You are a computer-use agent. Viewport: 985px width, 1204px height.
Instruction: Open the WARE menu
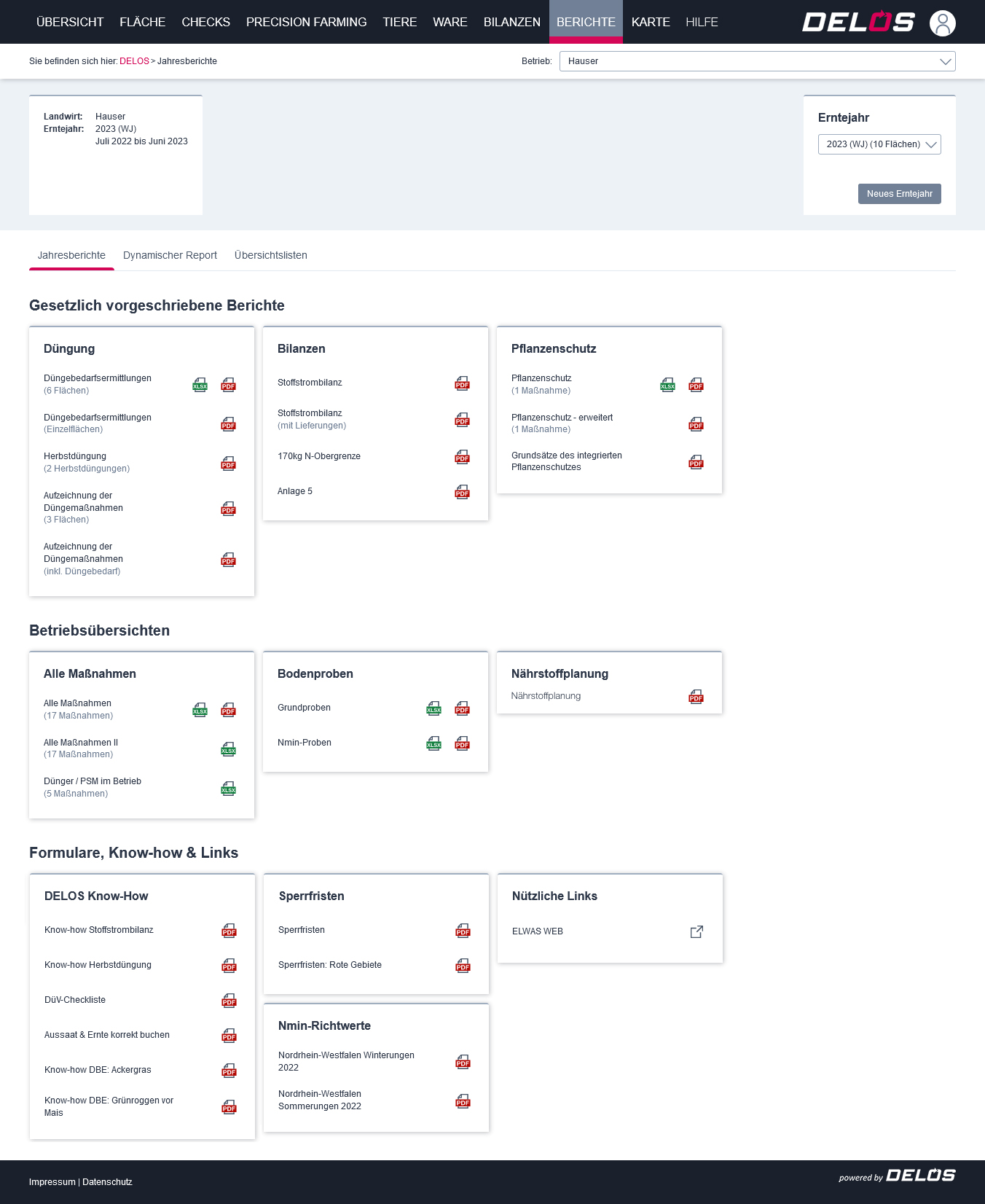click(x=450, y=22)
